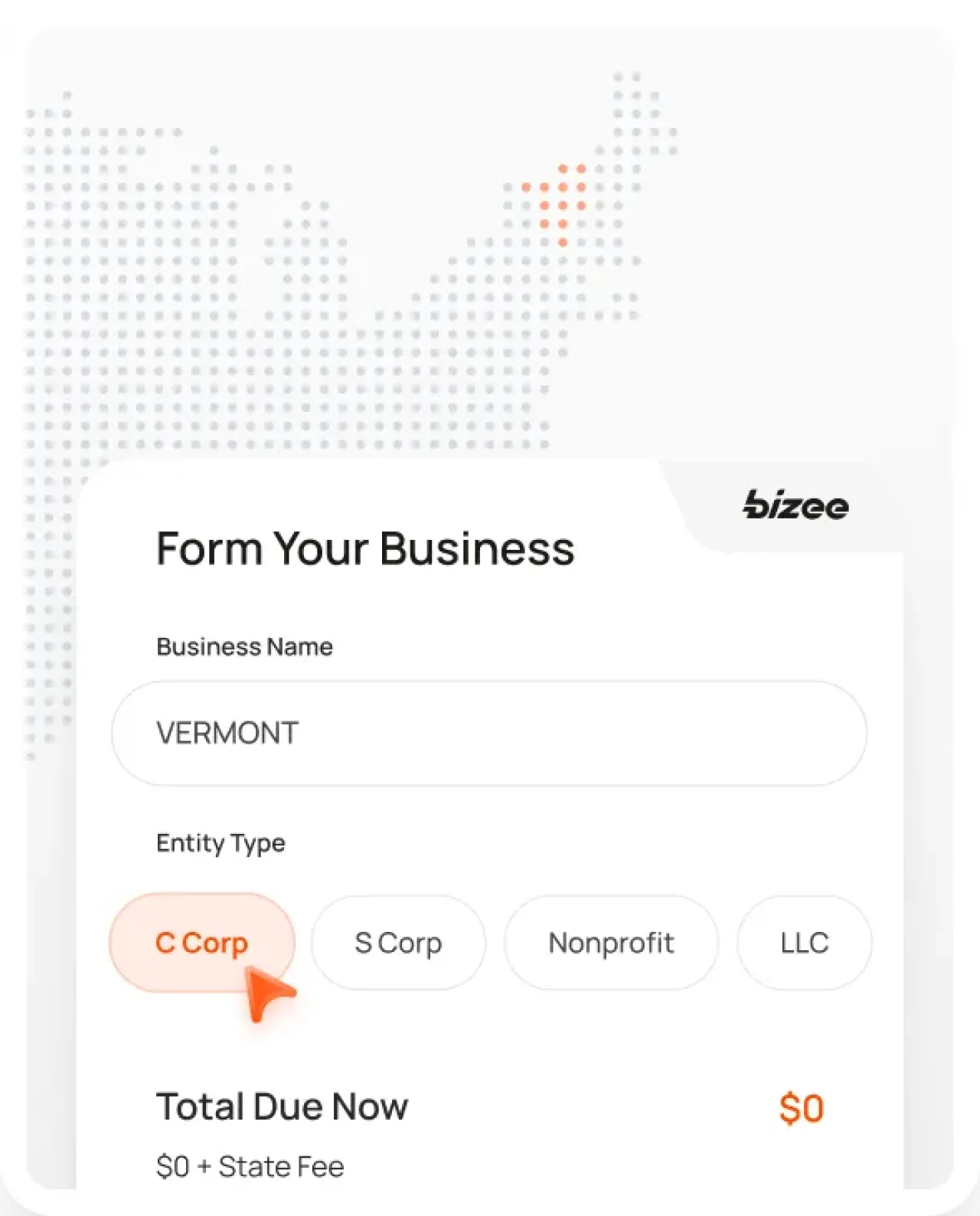Click the Entity Type label
The image size is (980, 1216).
(x=220, y=843)
